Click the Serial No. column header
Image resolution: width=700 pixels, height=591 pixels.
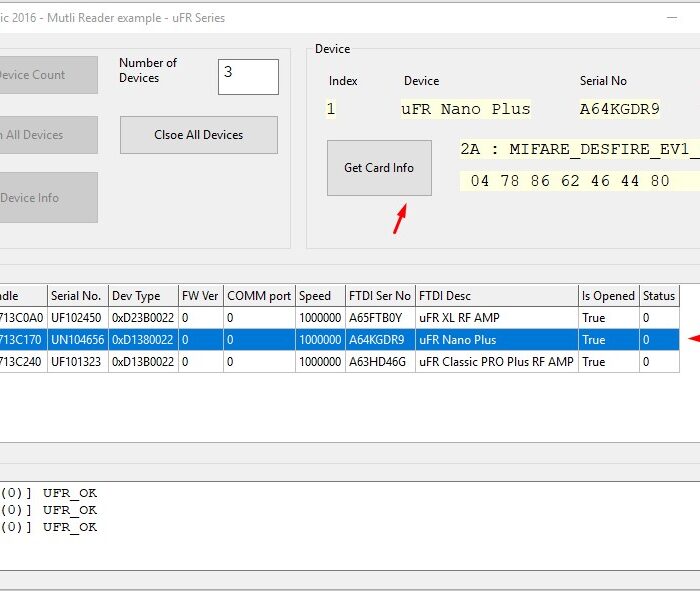(78, 296)
